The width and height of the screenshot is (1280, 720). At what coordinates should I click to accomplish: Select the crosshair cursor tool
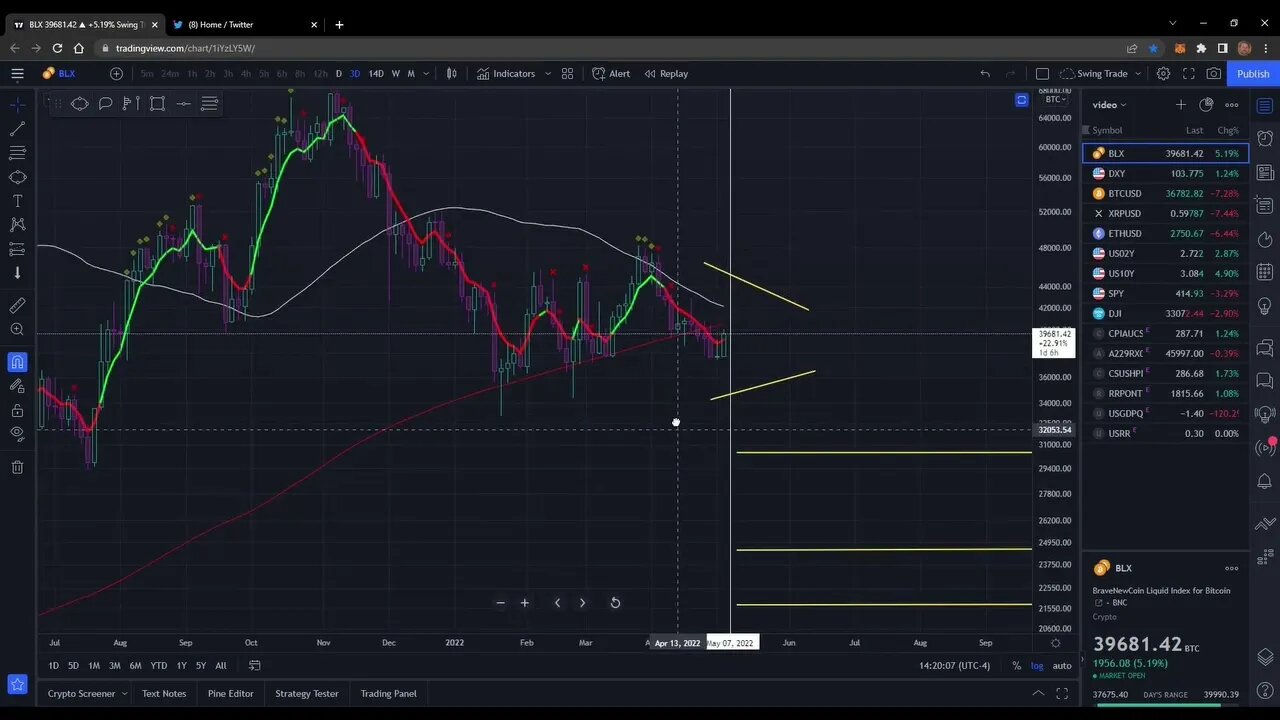tap(17, 104)
